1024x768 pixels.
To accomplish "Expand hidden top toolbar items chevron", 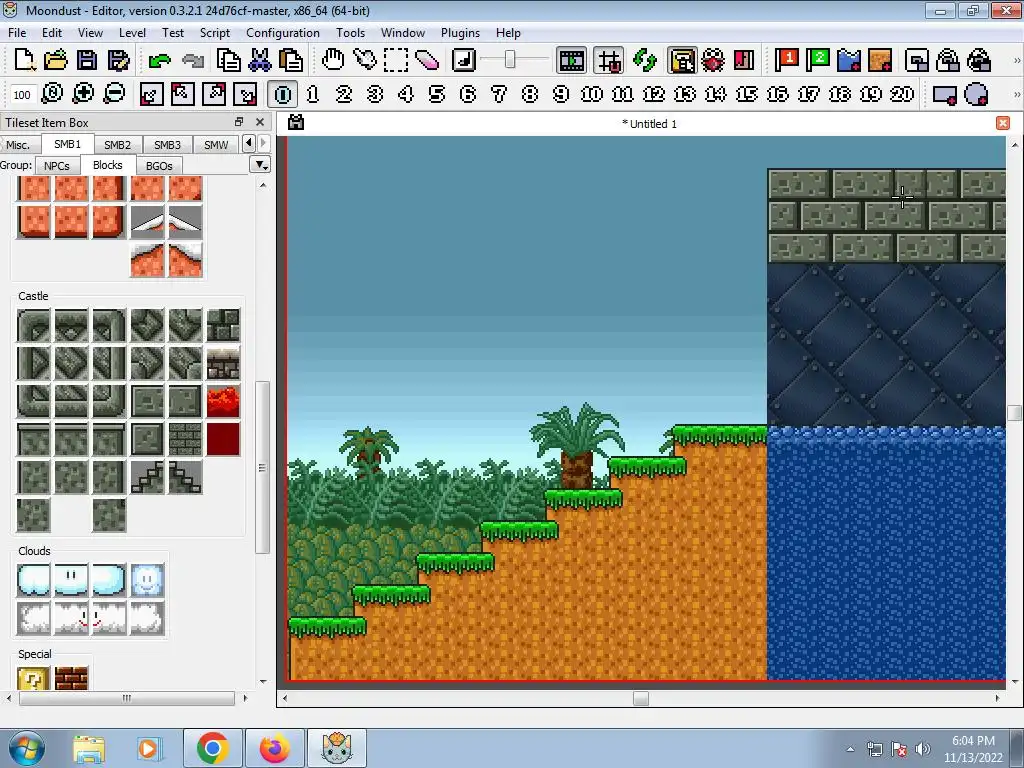I will click(x=1016, y=60).
